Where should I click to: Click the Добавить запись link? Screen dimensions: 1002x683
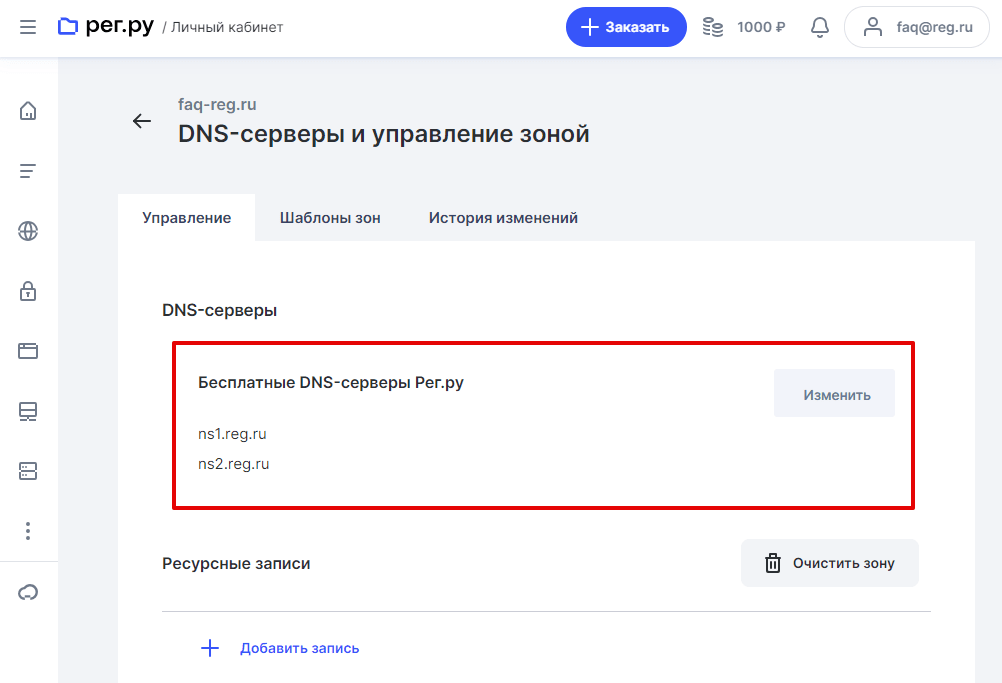[299, 648]
